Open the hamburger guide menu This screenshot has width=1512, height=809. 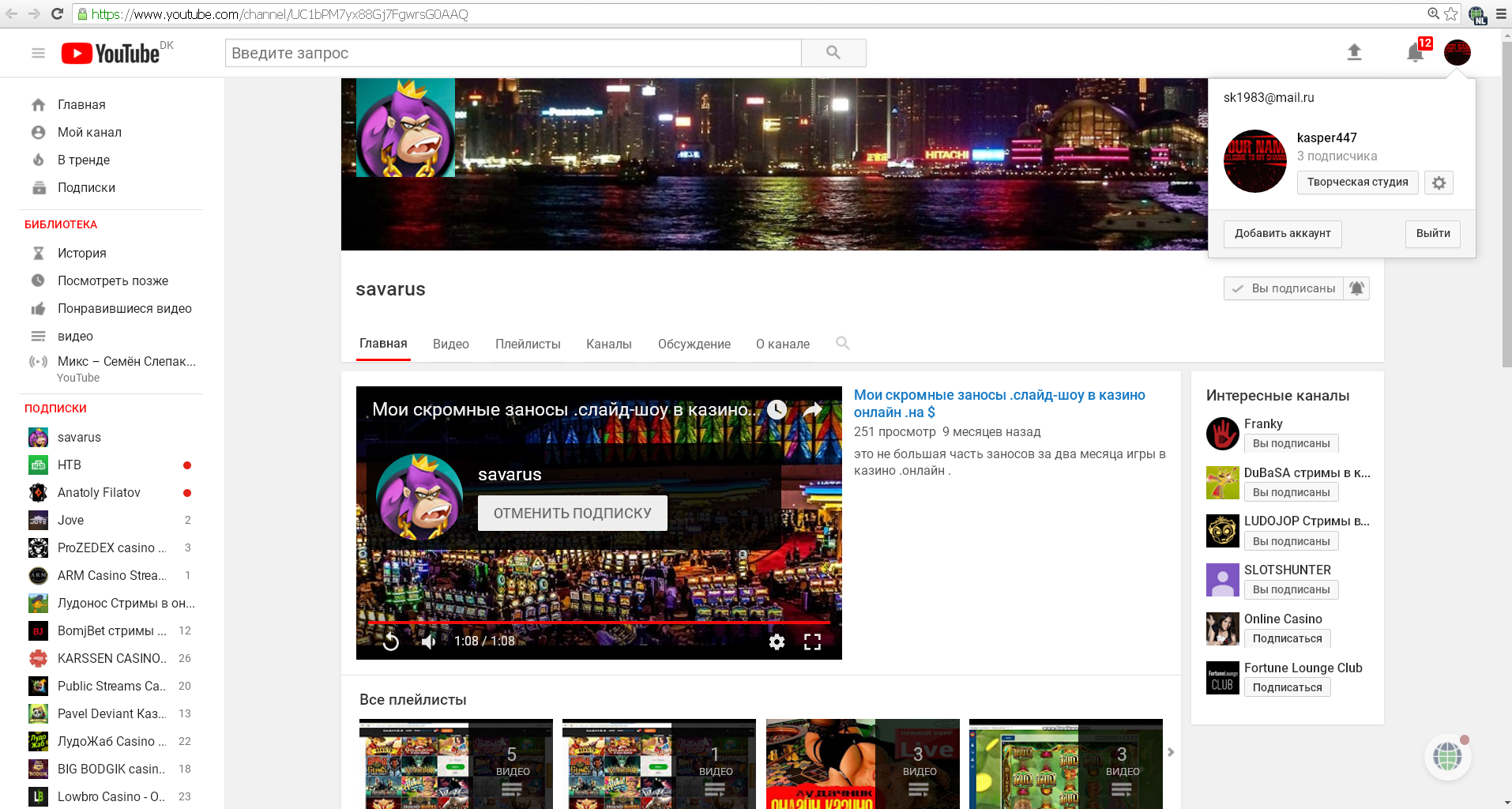tap(38, 53)
